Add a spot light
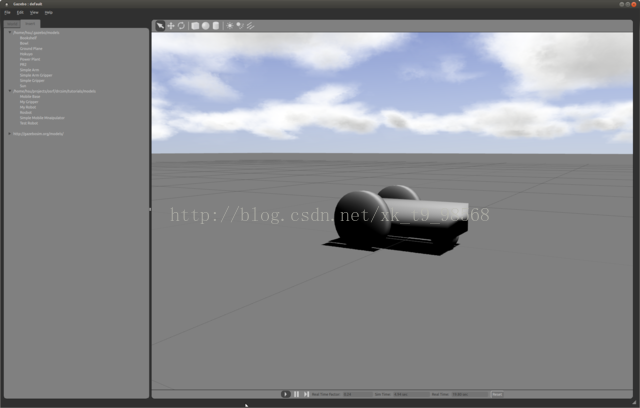 (x=240, y=26)
